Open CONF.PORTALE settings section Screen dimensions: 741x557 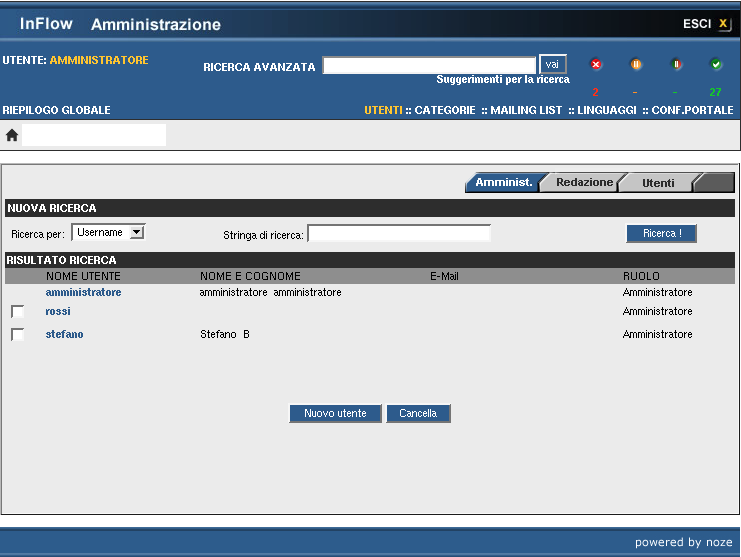692,110
